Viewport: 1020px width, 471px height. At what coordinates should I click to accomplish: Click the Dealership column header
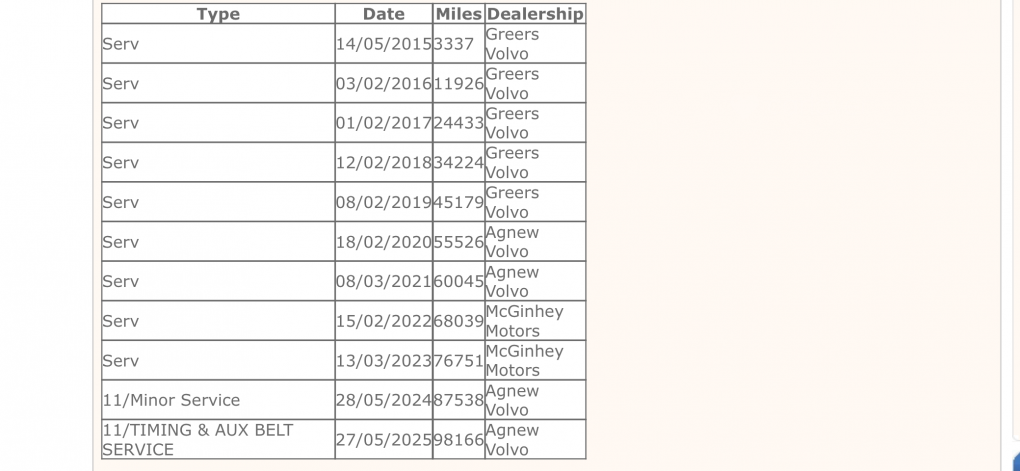click(x=535, y=14)
